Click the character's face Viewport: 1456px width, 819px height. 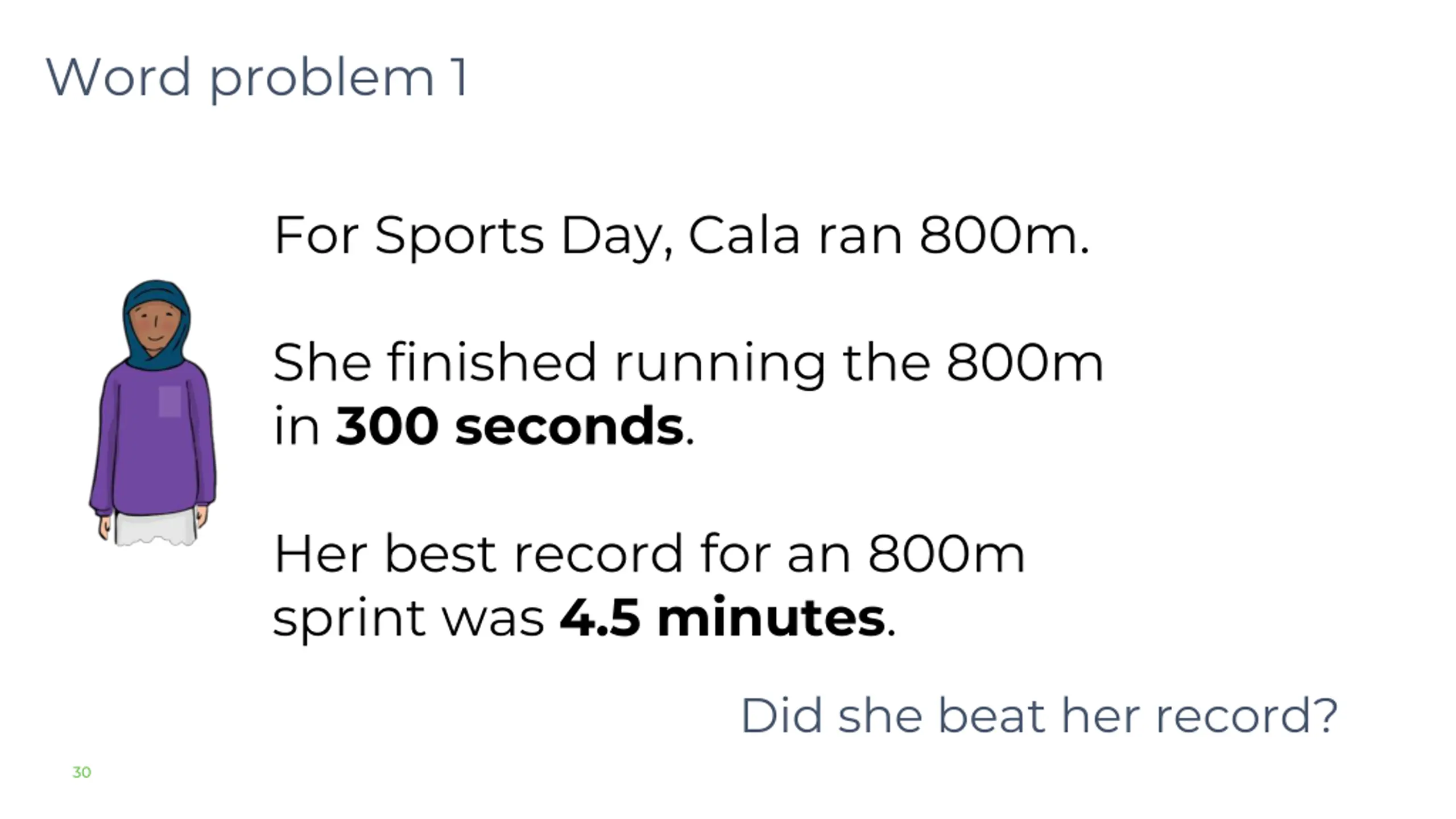click(x=154, y=327)
